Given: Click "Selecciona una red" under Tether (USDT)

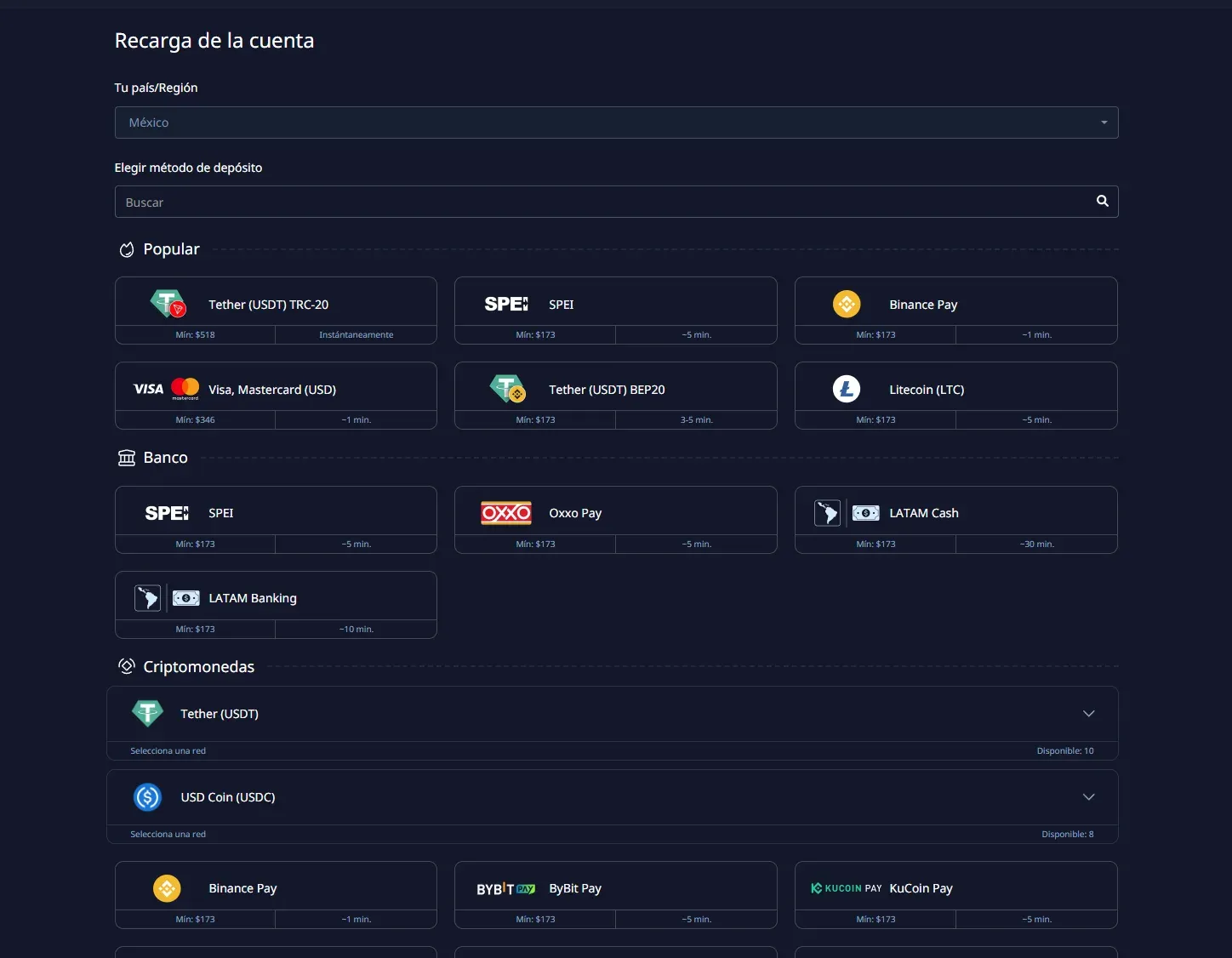Looking at the screenshot, I should (168, 750).
